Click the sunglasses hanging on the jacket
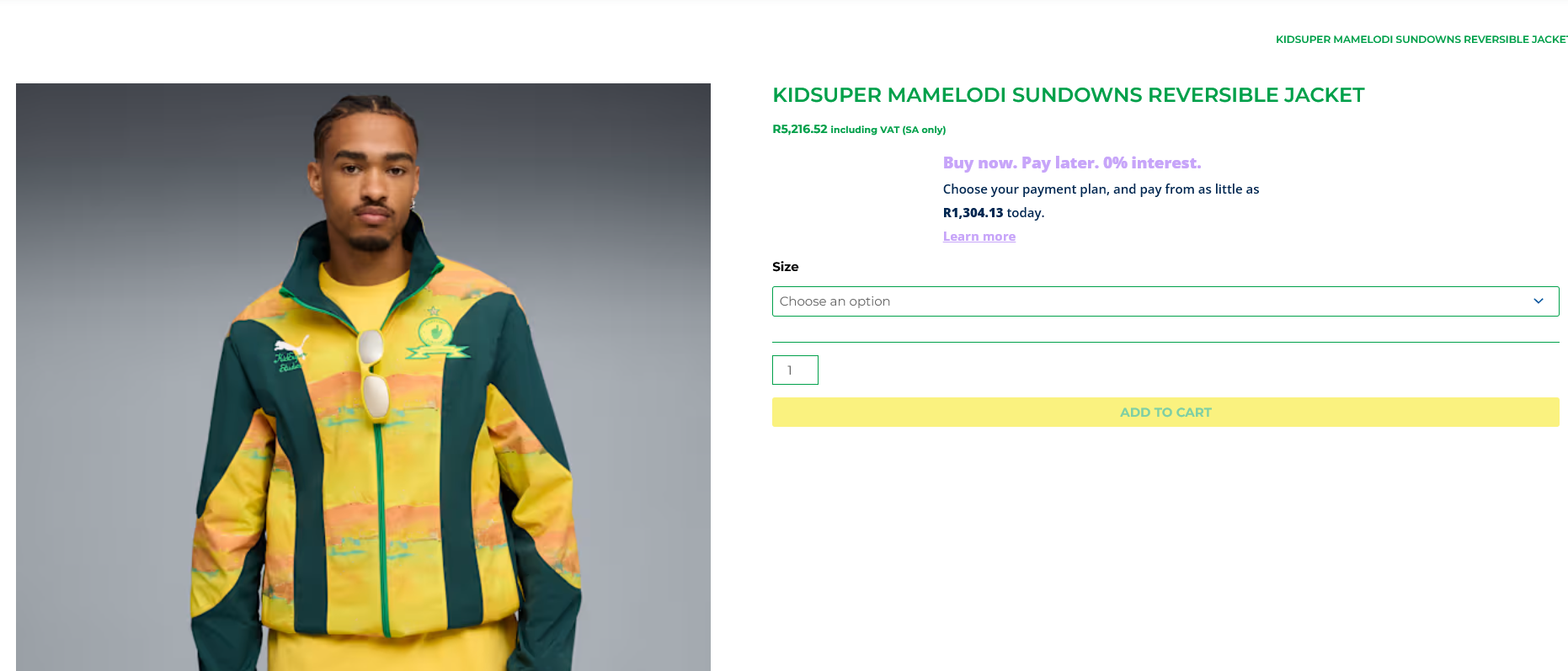Image resolution: width=1568 pixels, height=671 pixels. click(x=372, y=373)
